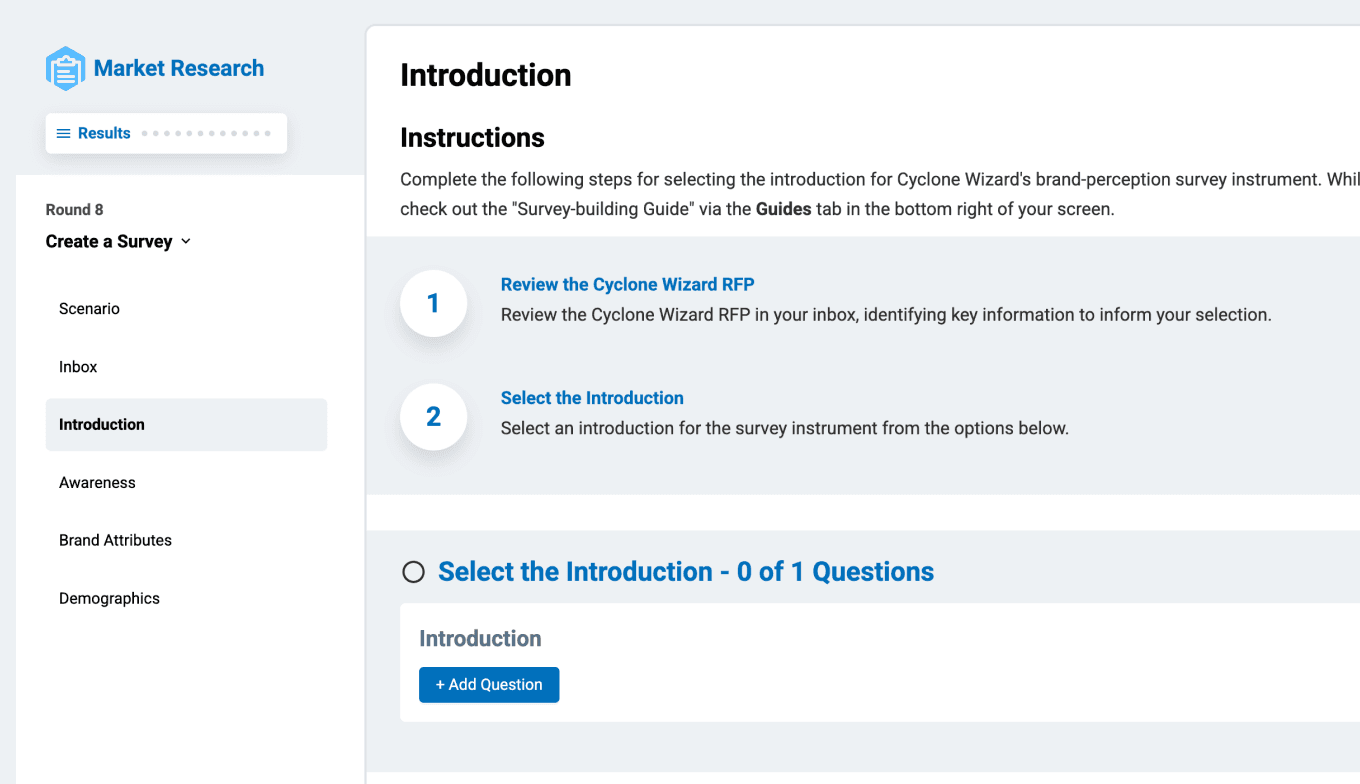Click the step 1 number circle
Image resolution: width=1360 pixels, height=784 pixels.
pyautogui.click(x=433, y=303)
